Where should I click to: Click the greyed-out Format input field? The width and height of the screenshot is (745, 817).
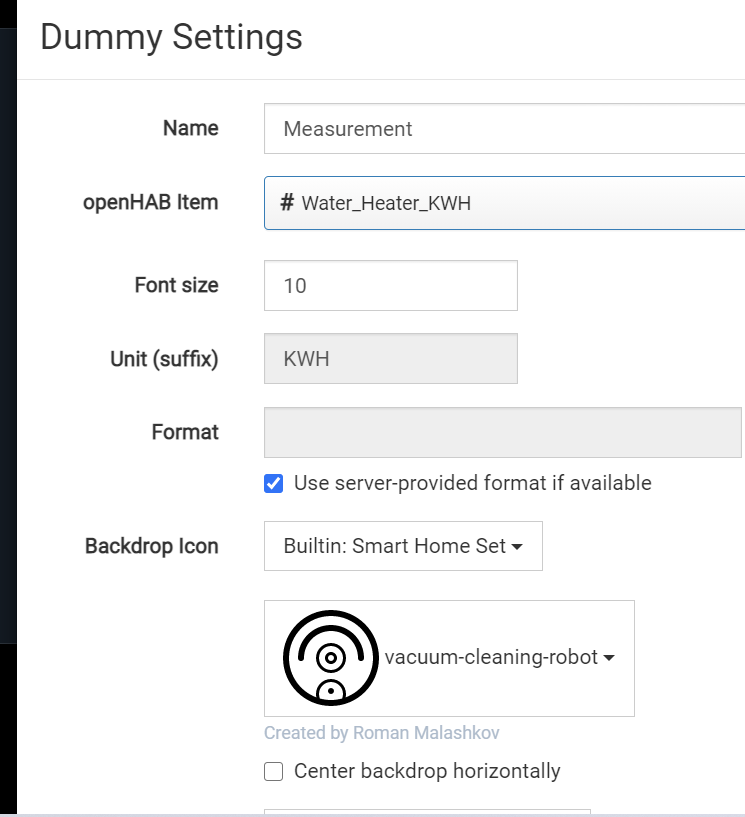502,433
